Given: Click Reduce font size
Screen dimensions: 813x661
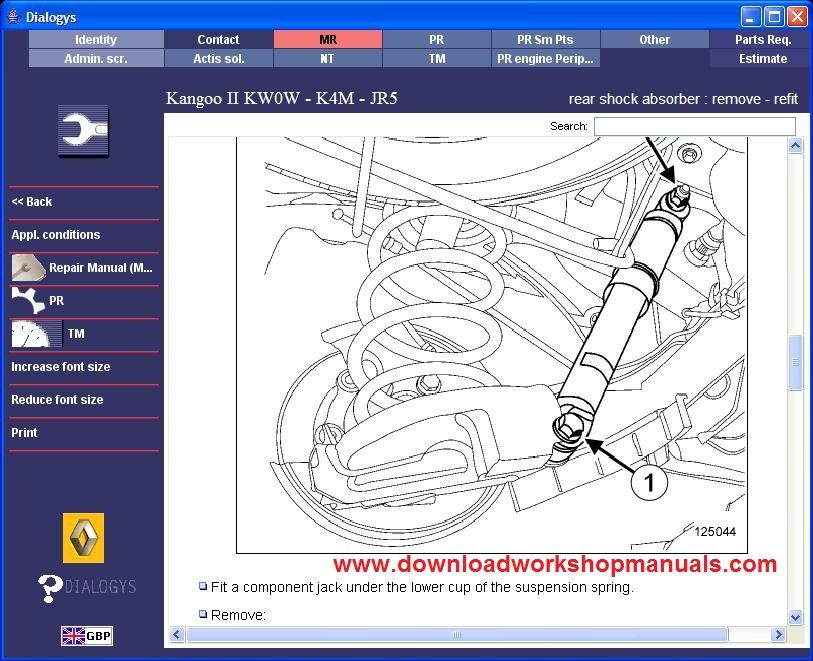Looking at the screenshot, I should pyautogui.click(x=57, y=400).
